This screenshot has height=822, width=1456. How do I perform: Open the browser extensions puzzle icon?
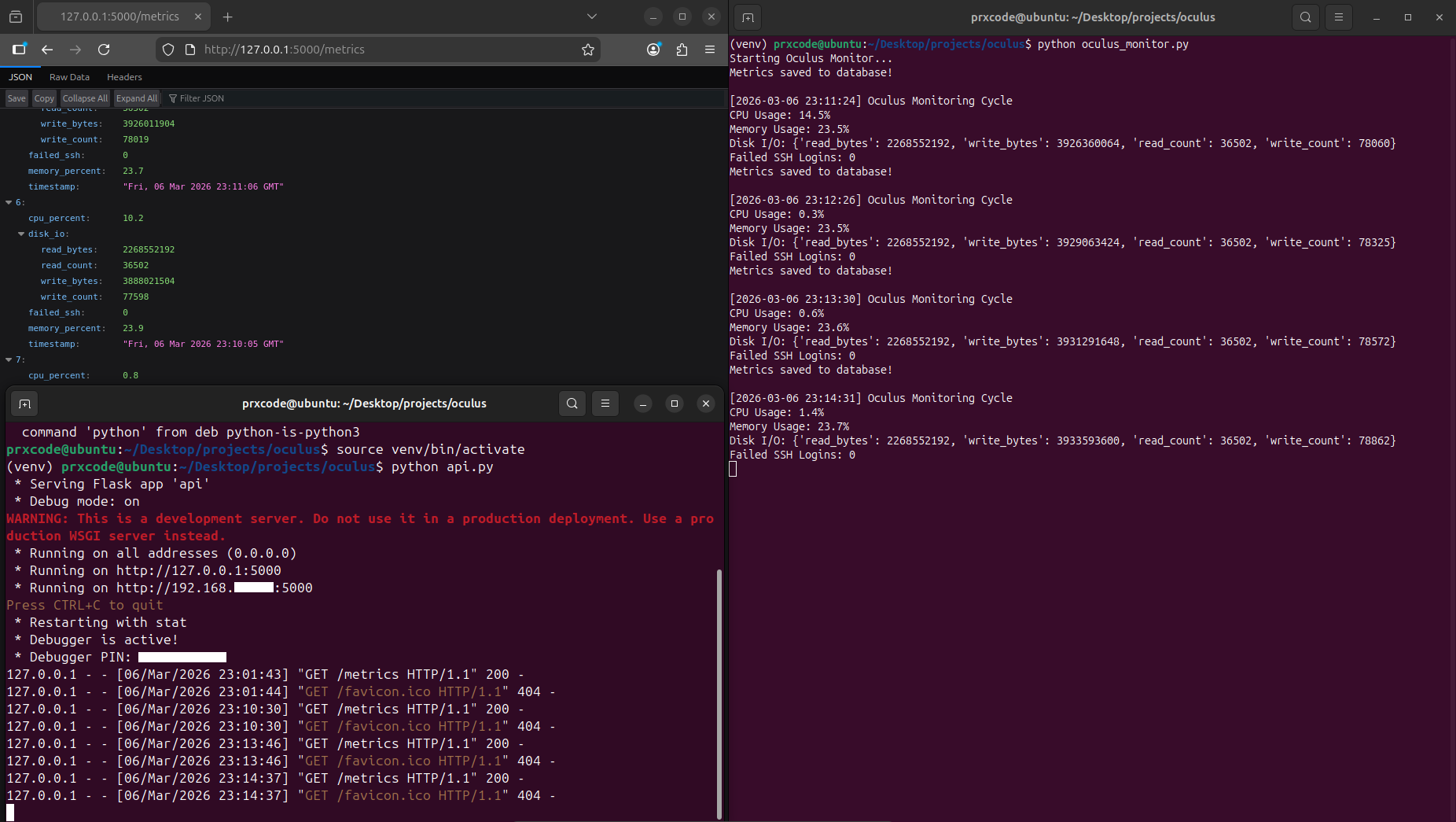[x=682, y=50]
